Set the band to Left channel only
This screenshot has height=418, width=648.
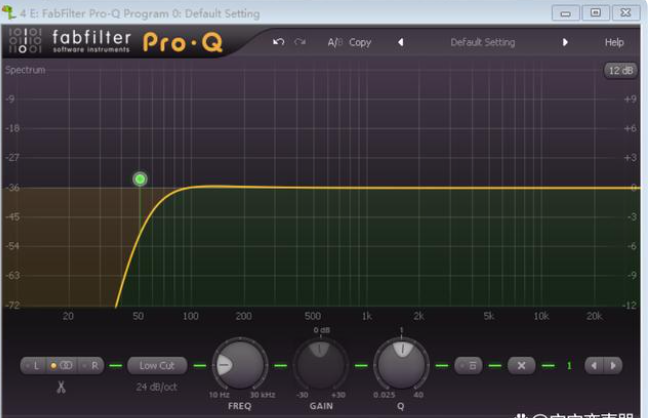click(x=34, y=365)
